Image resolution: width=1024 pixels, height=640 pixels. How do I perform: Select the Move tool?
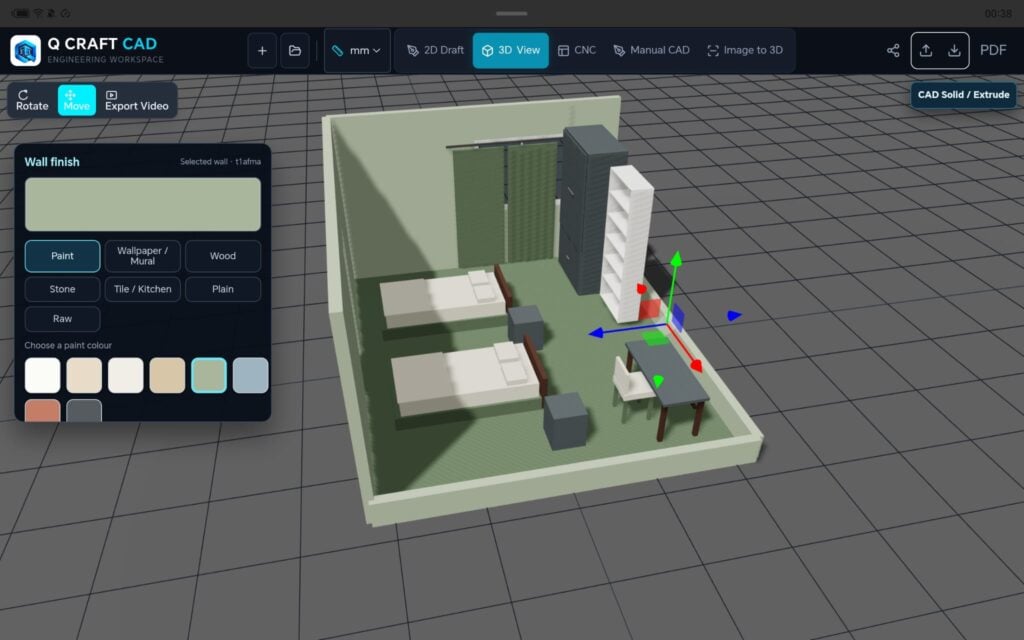tap(76, 100)
